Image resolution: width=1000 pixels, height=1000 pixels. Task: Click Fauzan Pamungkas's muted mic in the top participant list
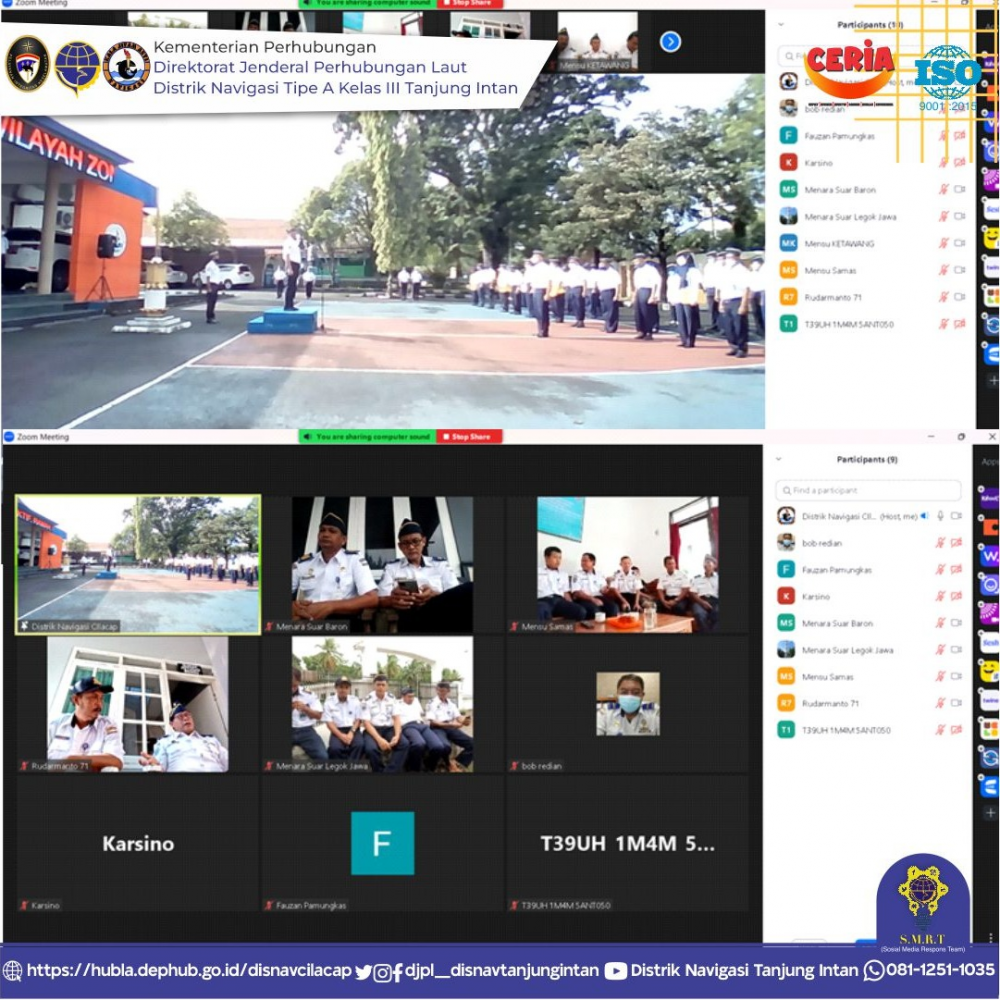(943, 136)
